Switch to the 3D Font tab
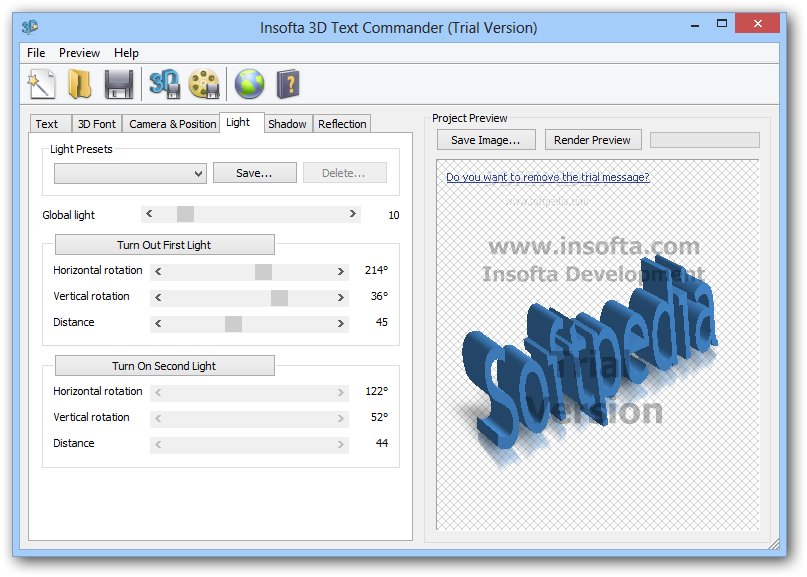Viewport: 807px width, 577px height. [x=97, y=124]
